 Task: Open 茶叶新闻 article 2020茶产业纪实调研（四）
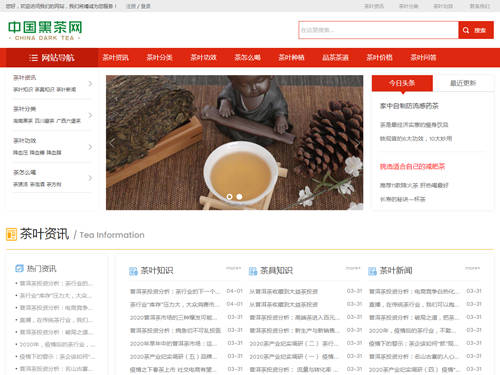point(414,369)
